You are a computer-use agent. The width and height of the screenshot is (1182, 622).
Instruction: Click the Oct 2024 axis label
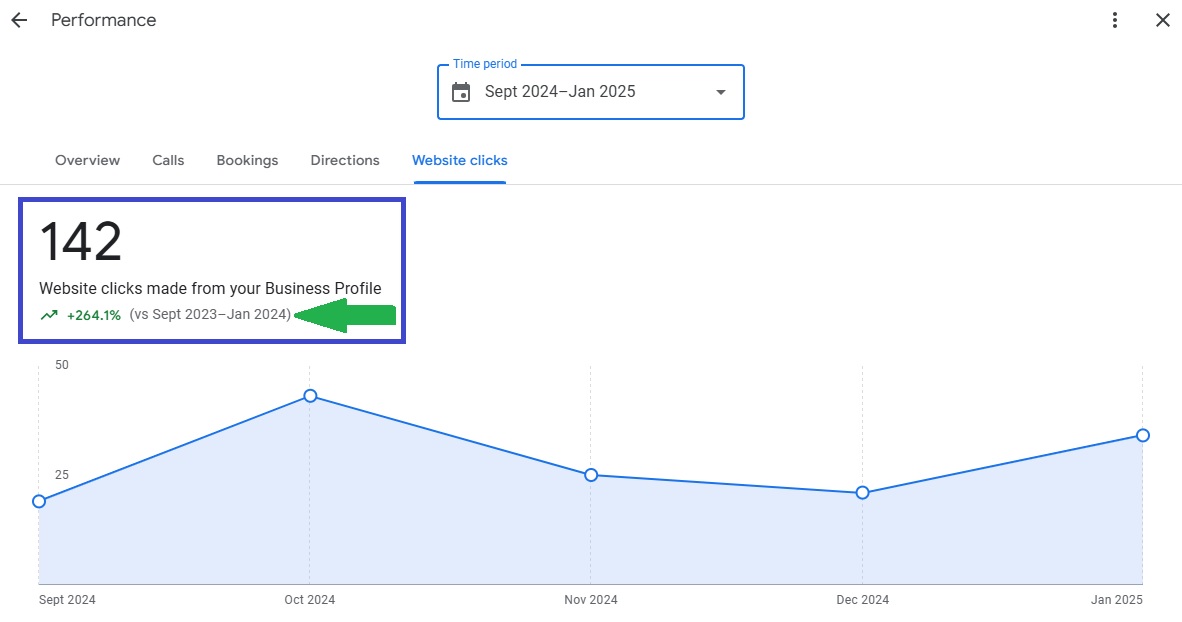click(x=310, y=600)
